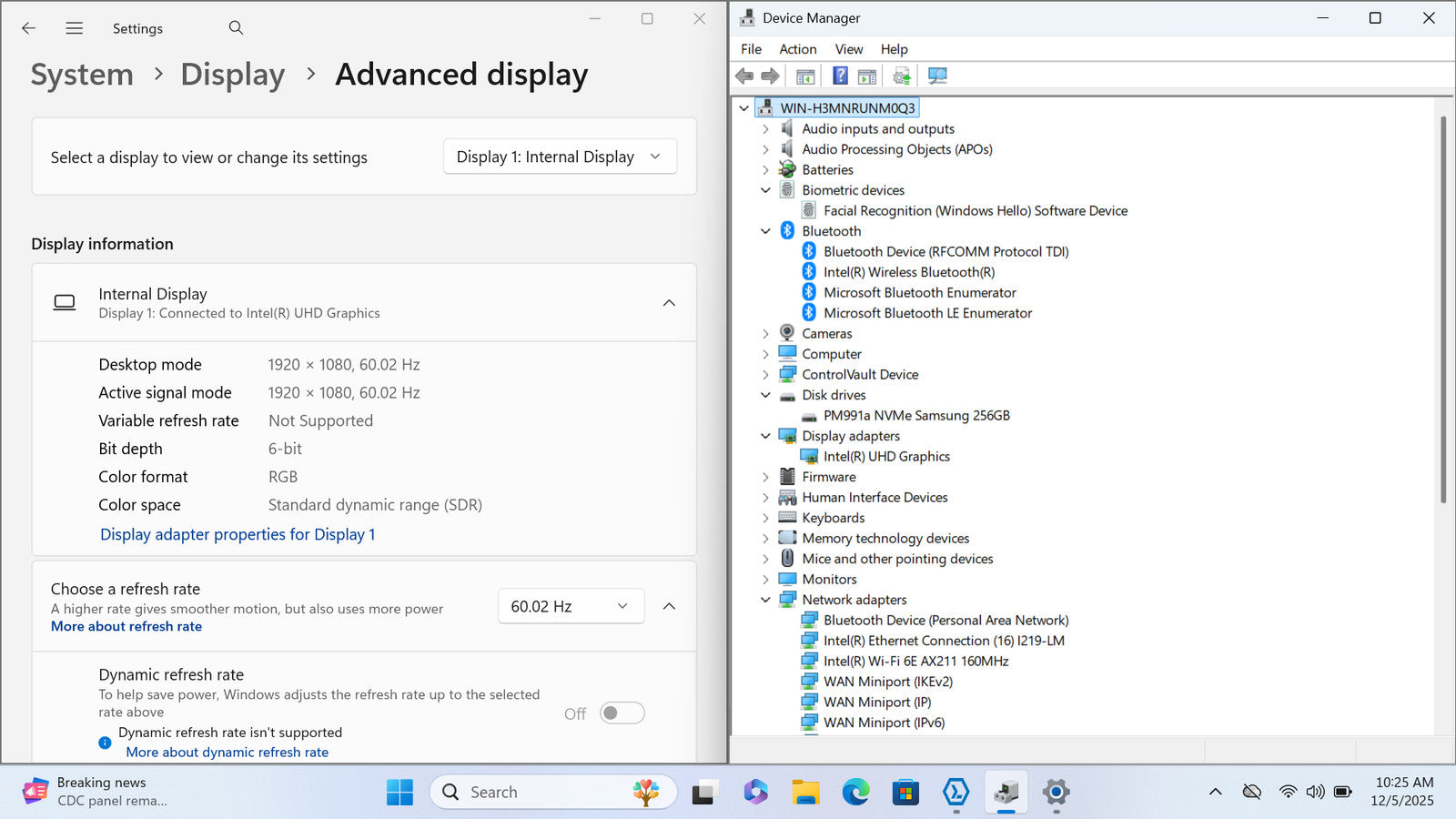Open Help icon in Device Manager toolbar
Viewport: 1456px width, 819px height.
click(x=840, y=76)
